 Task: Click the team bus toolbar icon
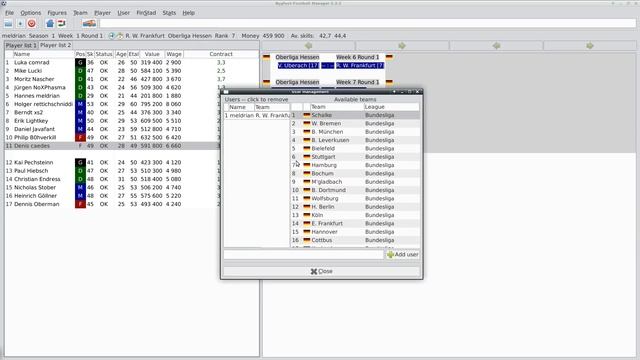pos(89,23)
